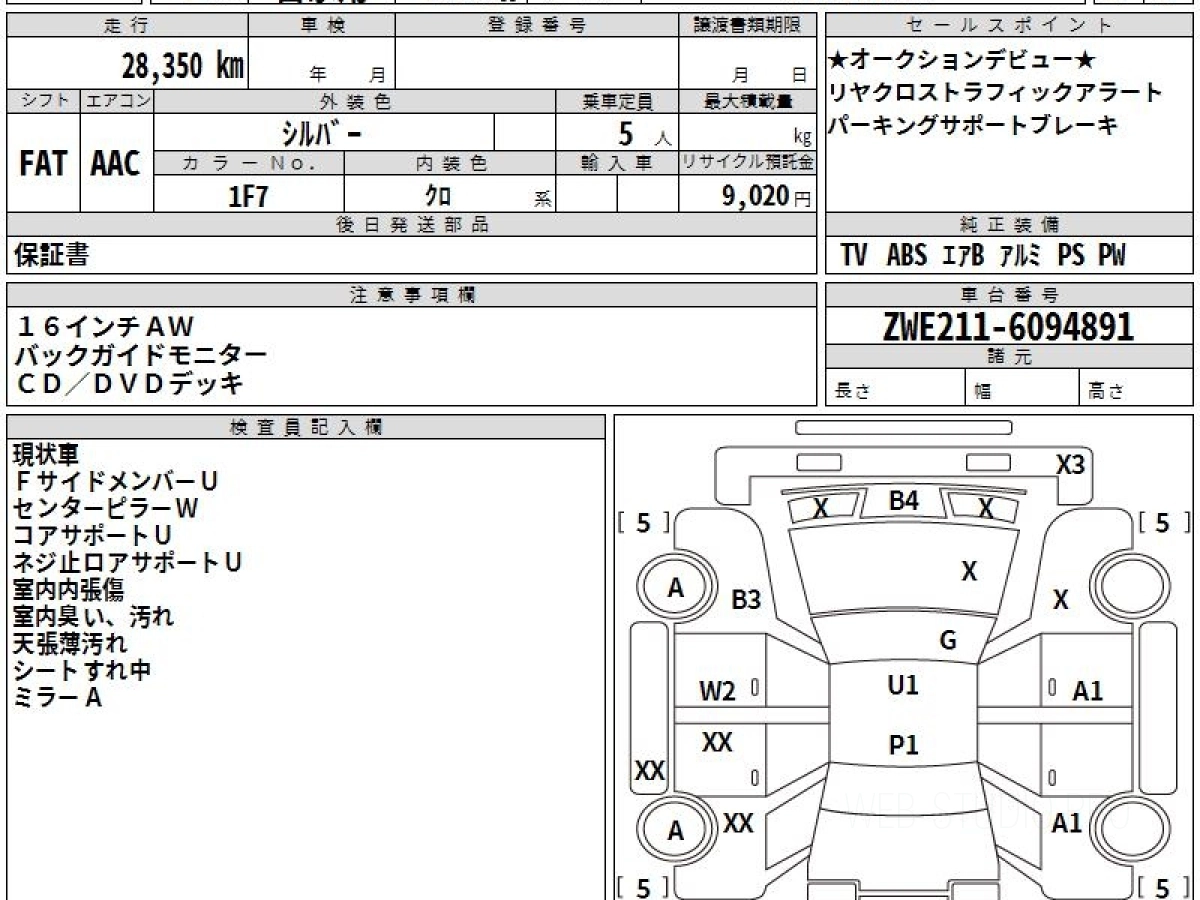Select the 室内臭い、汚れ note
Viewport: 1200px width, 900px height.
coord(93,617)
